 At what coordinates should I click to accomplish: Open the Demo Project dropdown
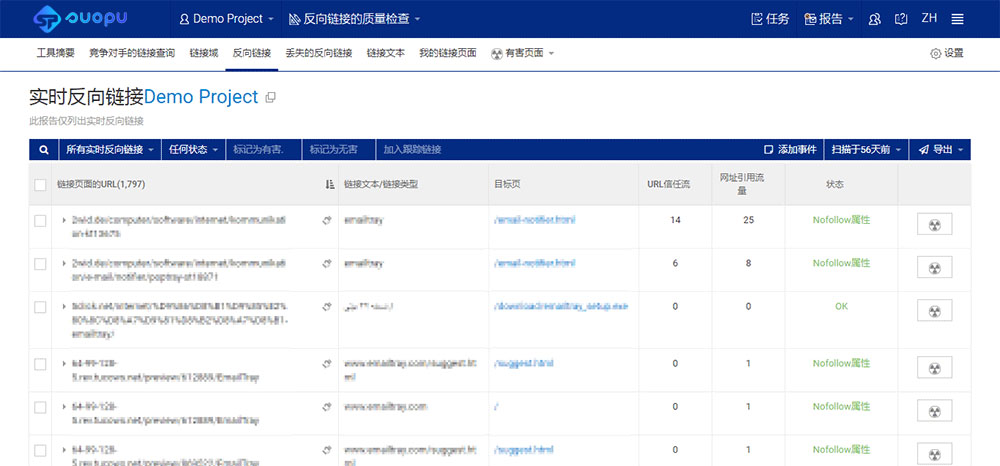coord(227,19)
